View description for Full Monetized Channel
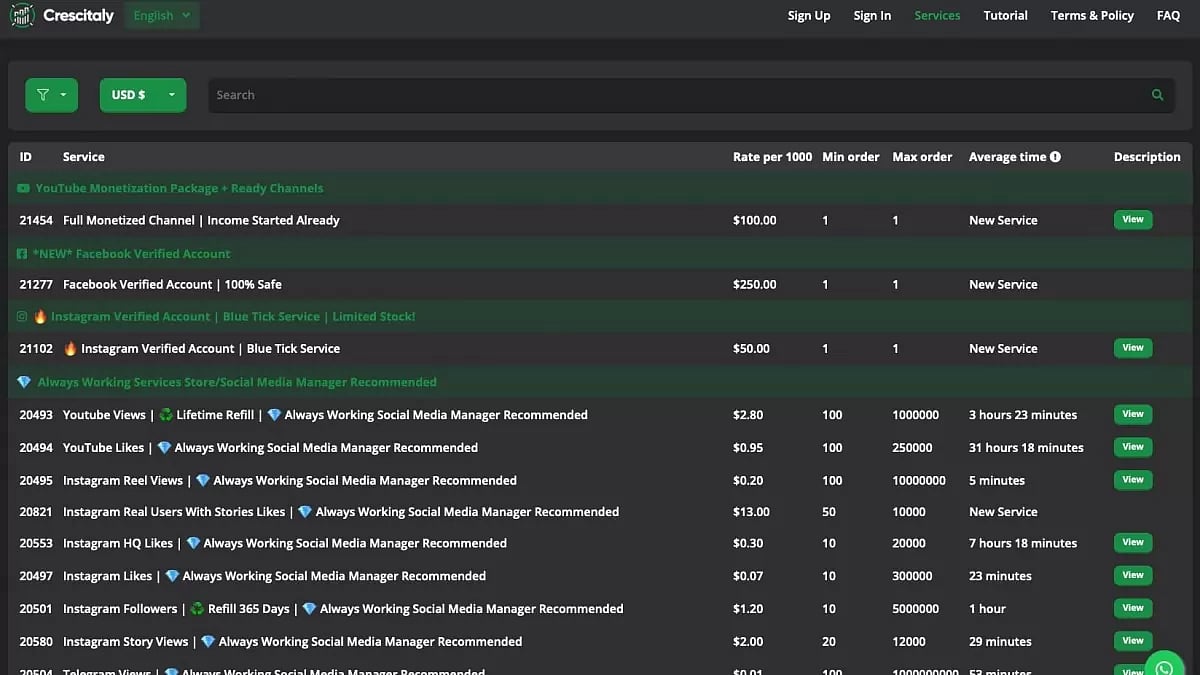The height and width of the screenshot is (675, 1200). 1132,220
